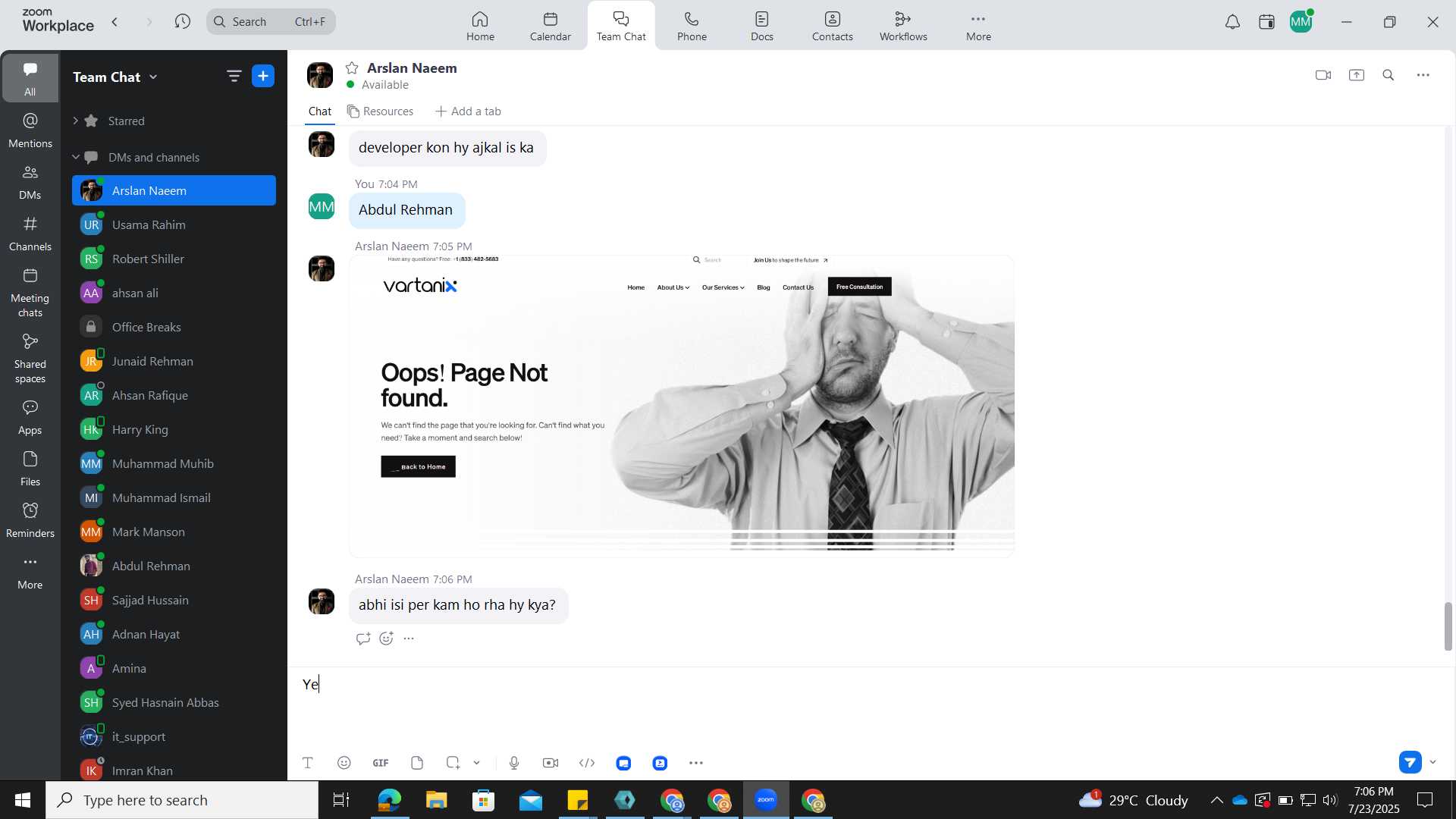Open the top More menu
1456x819 pixels.
pyautogui.click(x=978, y=26)
